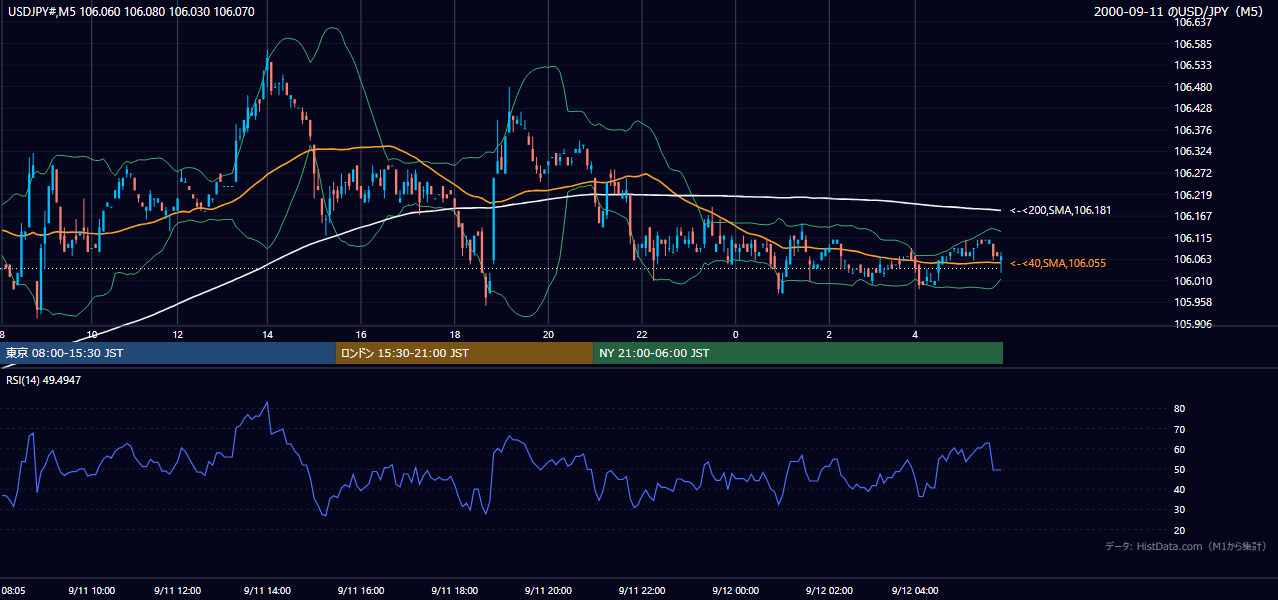The width and height of the screenshot is (1278, 600).
Task: Click hour marker 18 under the price chart
Action: 454,334
